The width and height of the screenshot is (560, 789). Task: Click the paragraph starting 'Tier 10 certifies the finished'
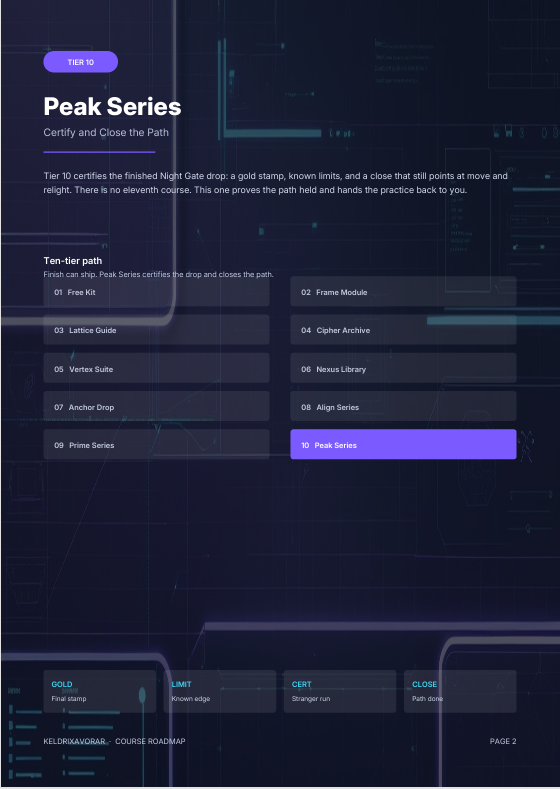[275, 183]
